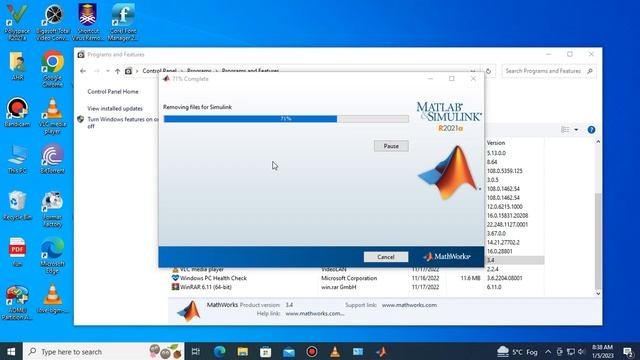Open the Windows Start menu
640x360 pixels.
(x=11, y=351)
